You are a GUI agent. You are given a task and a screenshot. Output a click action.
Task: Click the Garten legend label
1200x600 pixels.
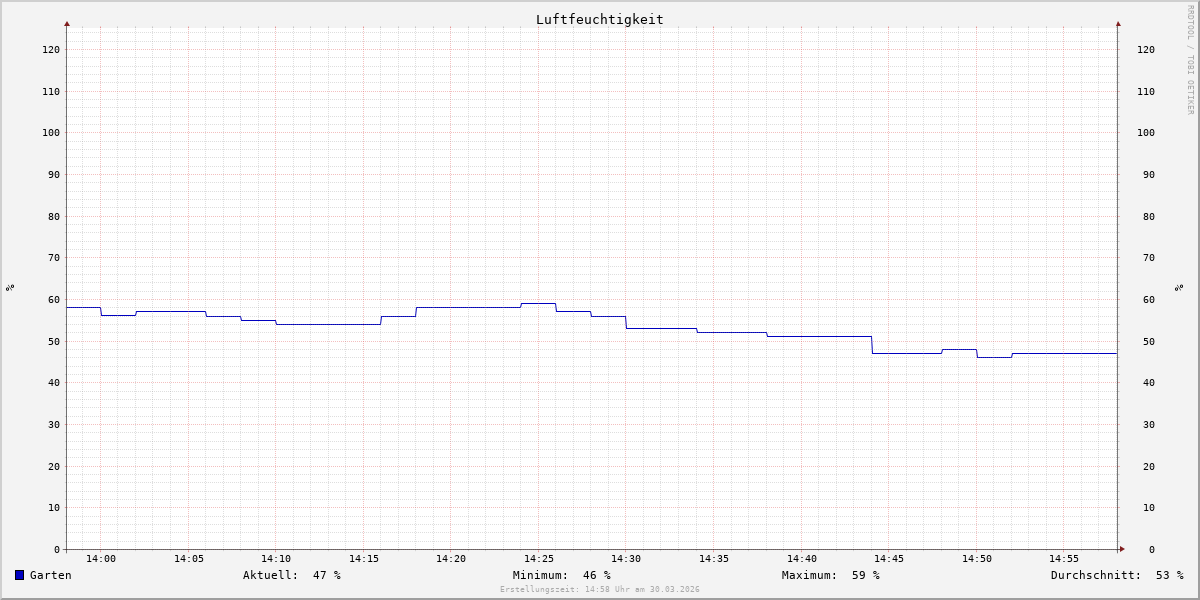pyautogui.click(x=50, y=575)
